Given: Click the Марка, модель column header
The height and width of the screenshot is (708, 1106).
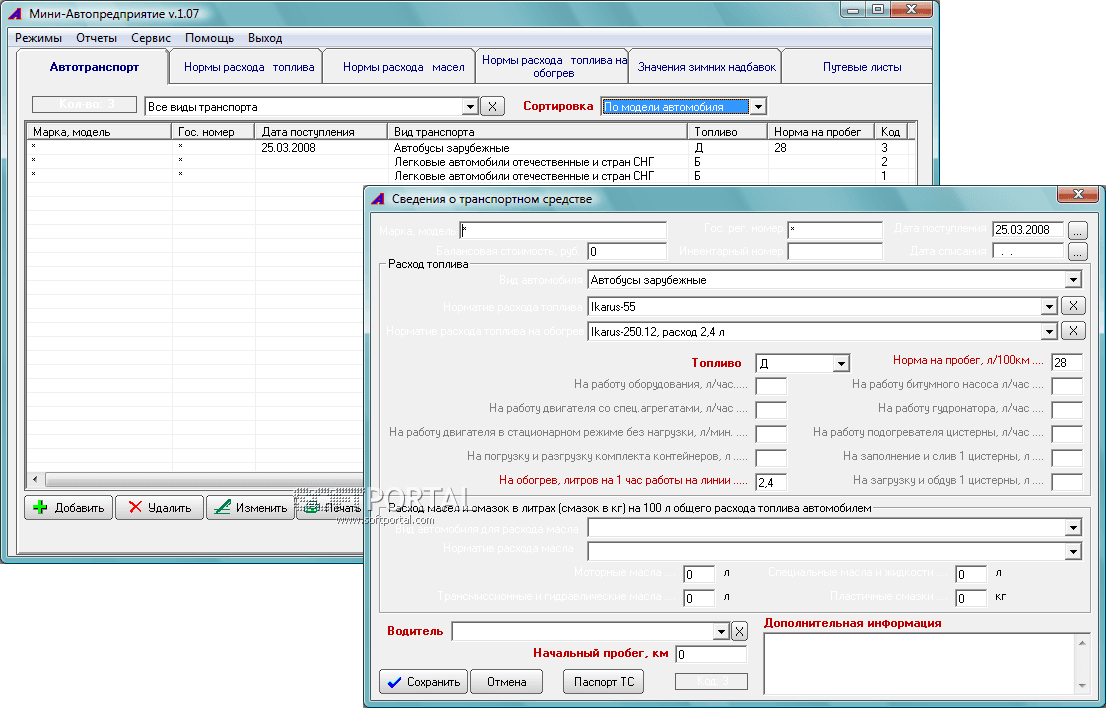Looking at the screenshot, I should [x=99, y=132].
